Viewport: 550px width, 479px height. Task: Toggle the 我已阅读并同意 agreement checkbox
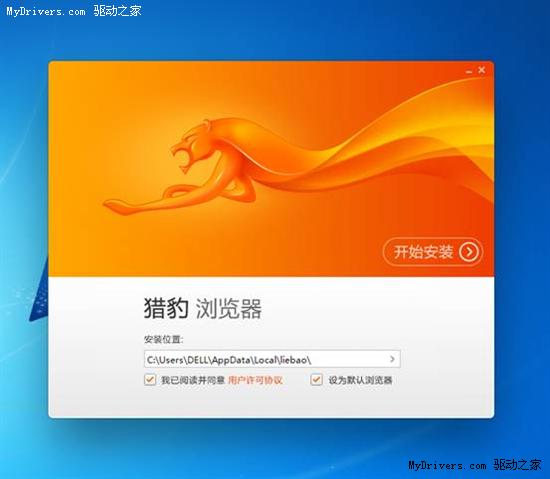(150, 380)
